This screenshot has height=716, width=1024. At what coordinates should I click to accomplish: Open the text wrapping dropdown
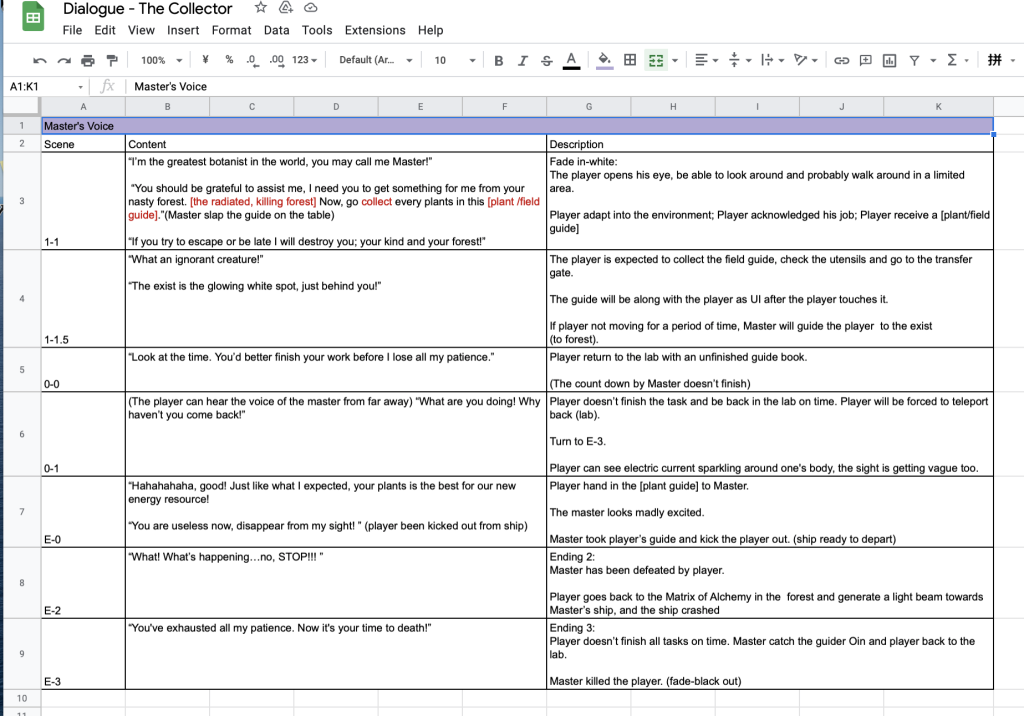coord(773,60)
